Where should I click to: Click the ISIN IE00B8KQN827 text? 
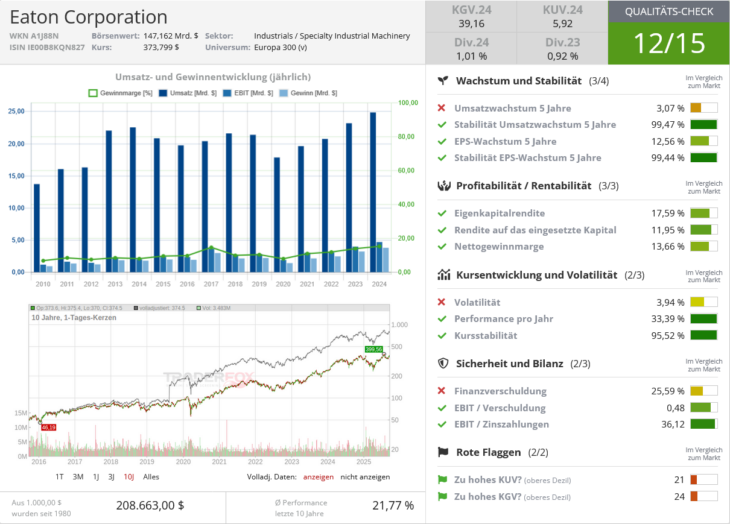47,47
